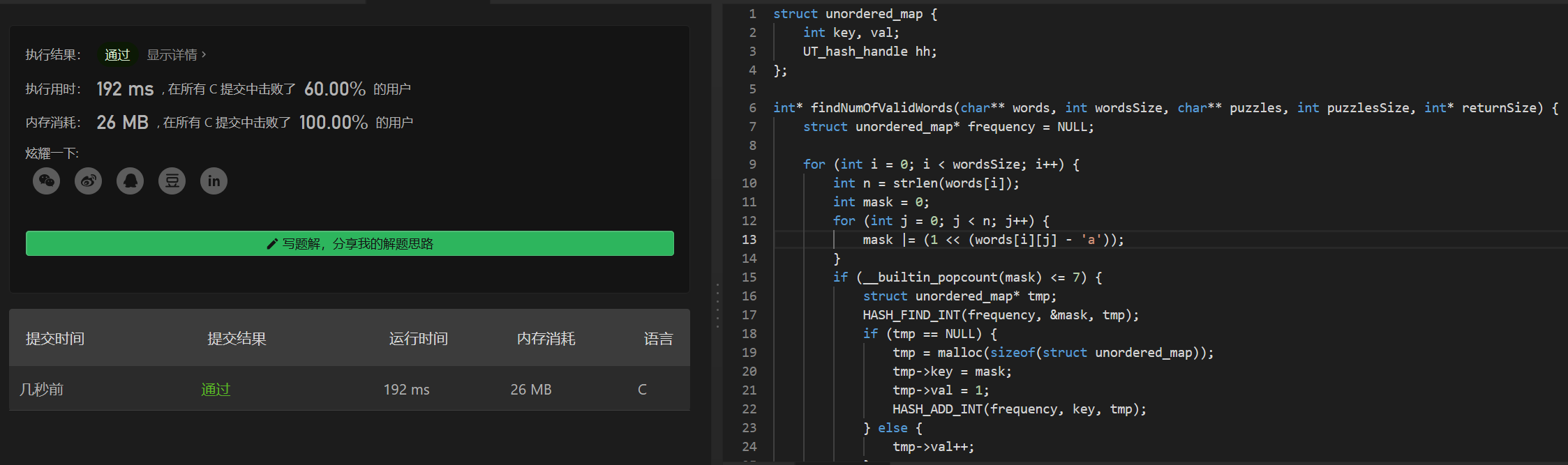1568x465 pixels.
Task: Click the 100.00% memory percentile value
Action: tap(334, 123)
